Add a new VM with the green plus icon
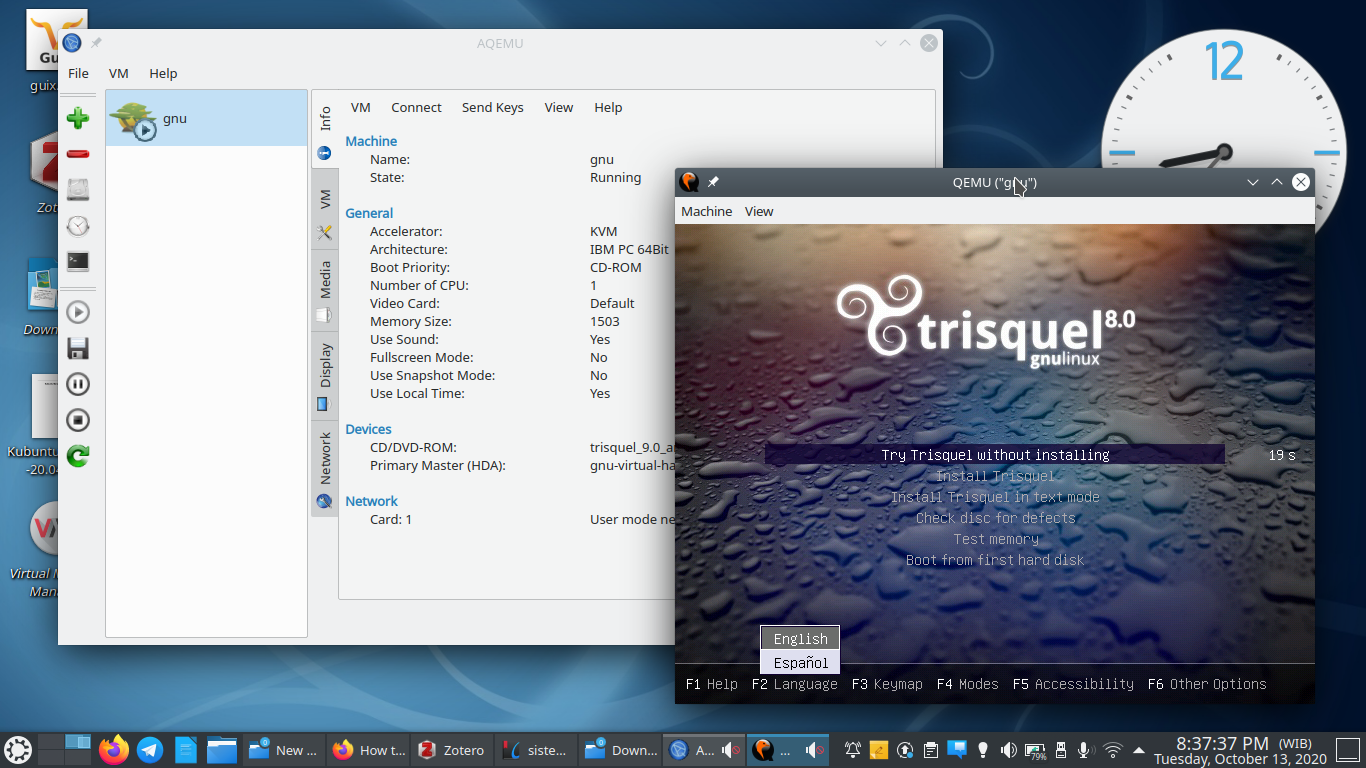This screenshot has height=768, width=1366. coord(78,118)
